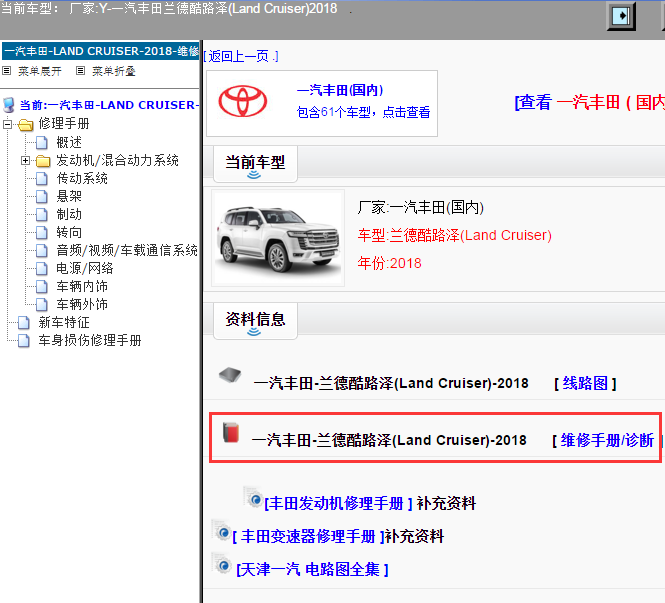Open 丰田变速器修理手册 supplementary link
665x603 pixels.
coord(308,536)
